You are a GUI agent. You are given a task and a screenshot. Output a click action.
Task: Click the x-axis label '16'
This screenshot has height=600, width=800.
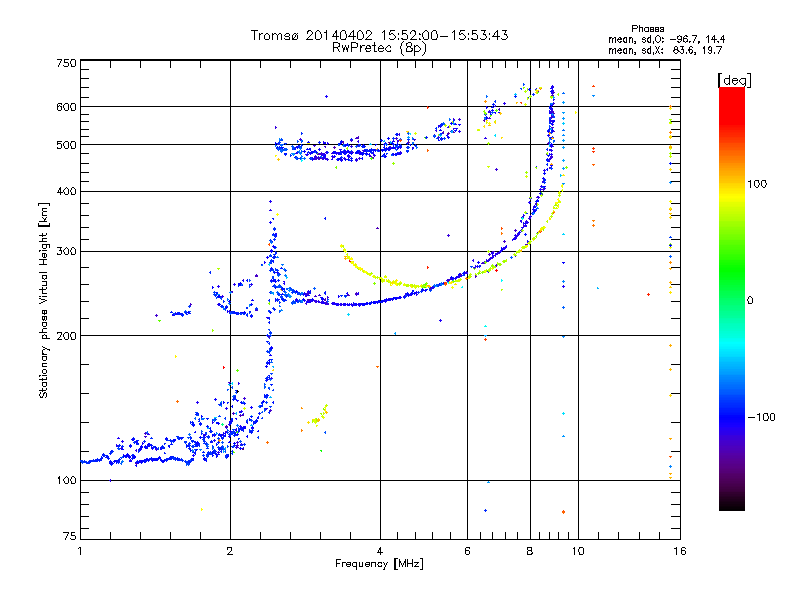[680, 551]
